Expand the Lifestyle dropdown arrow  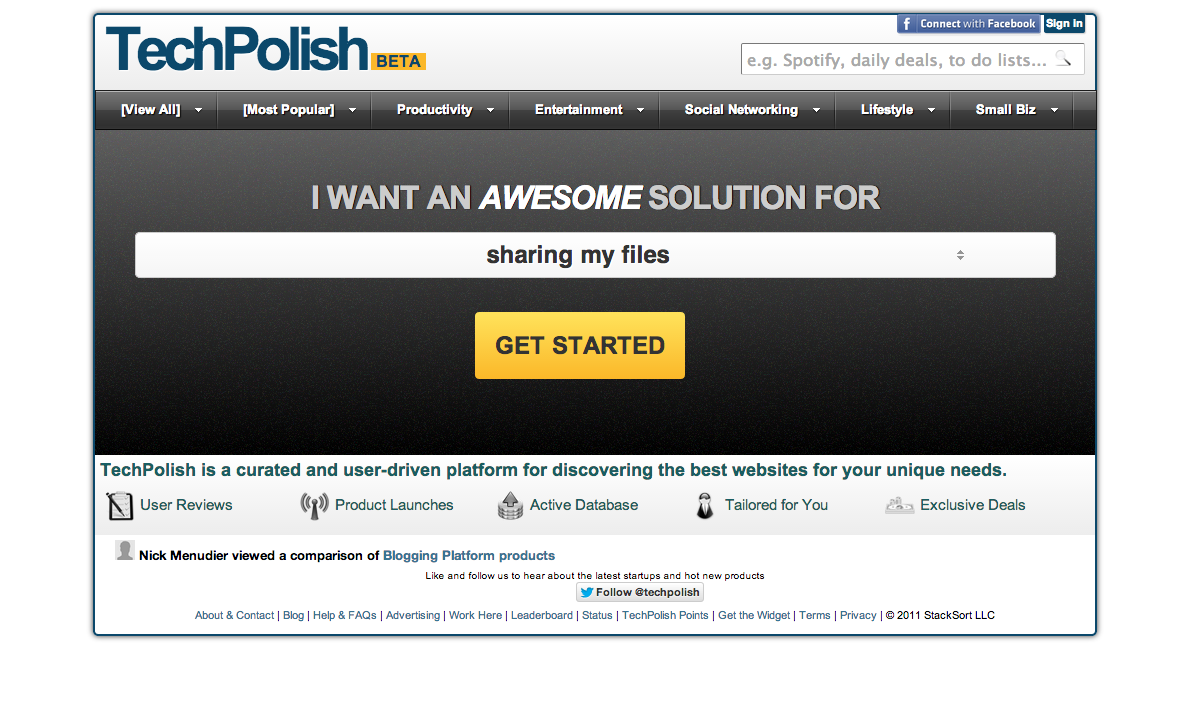[932, 111]
